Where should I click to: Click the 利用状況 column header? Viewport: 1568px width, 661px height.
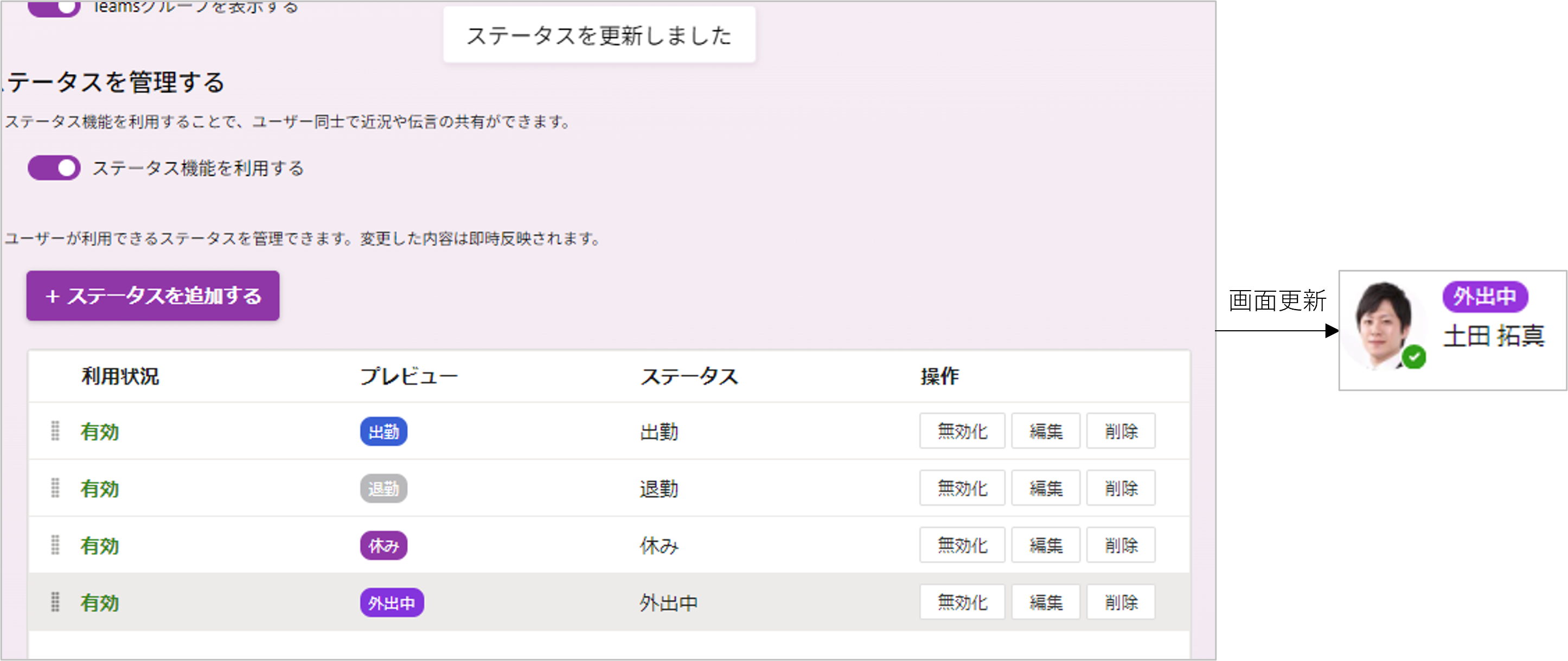[x=120, y=376]
